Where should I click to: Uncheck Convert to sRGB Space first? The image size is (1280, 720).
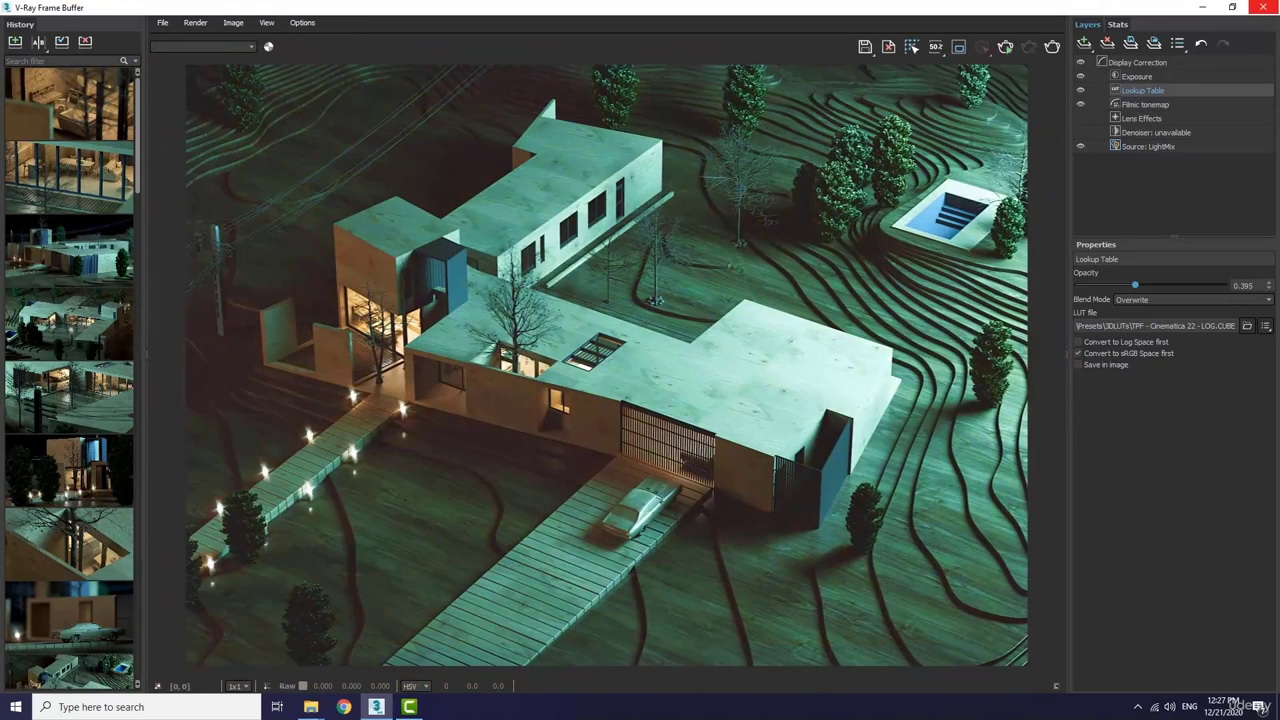pos(1079,353)
